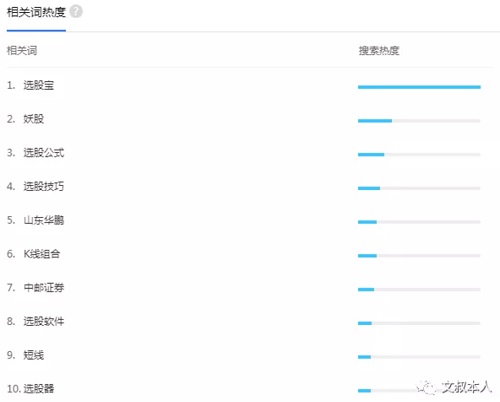Open the 选股器 entry
Image resolution: width=500 pixels, height=402 pixels.
[x=39, y=389]
